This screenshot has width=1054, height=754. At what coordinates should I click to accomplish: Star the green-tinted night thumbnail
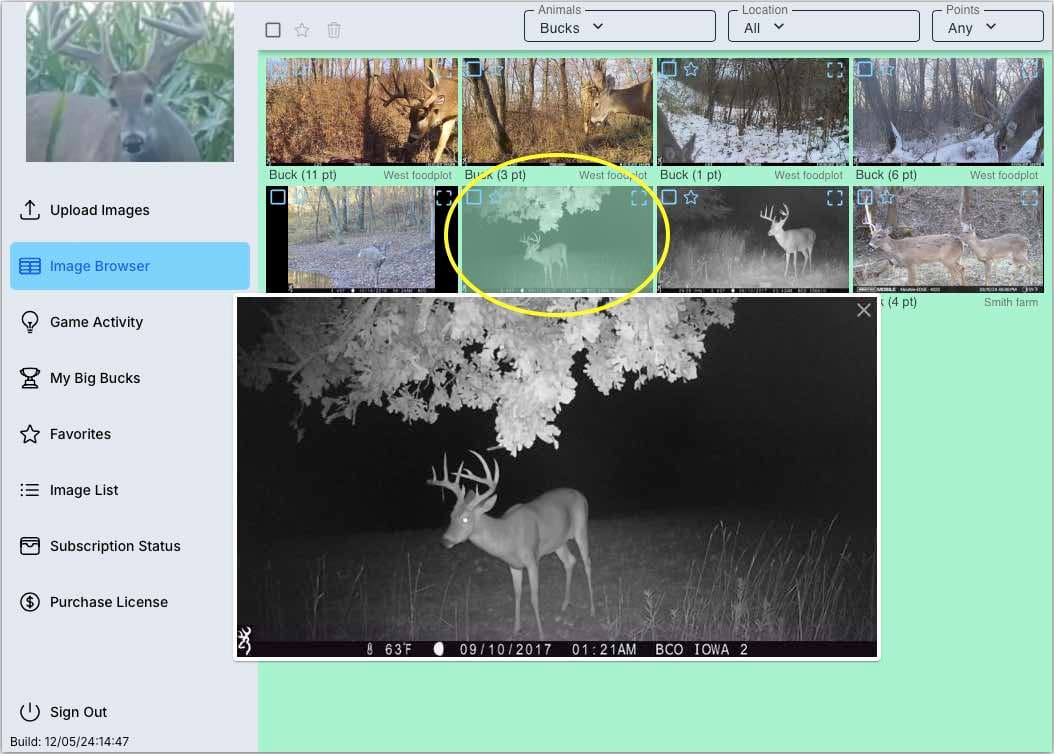tap(495, 197)
